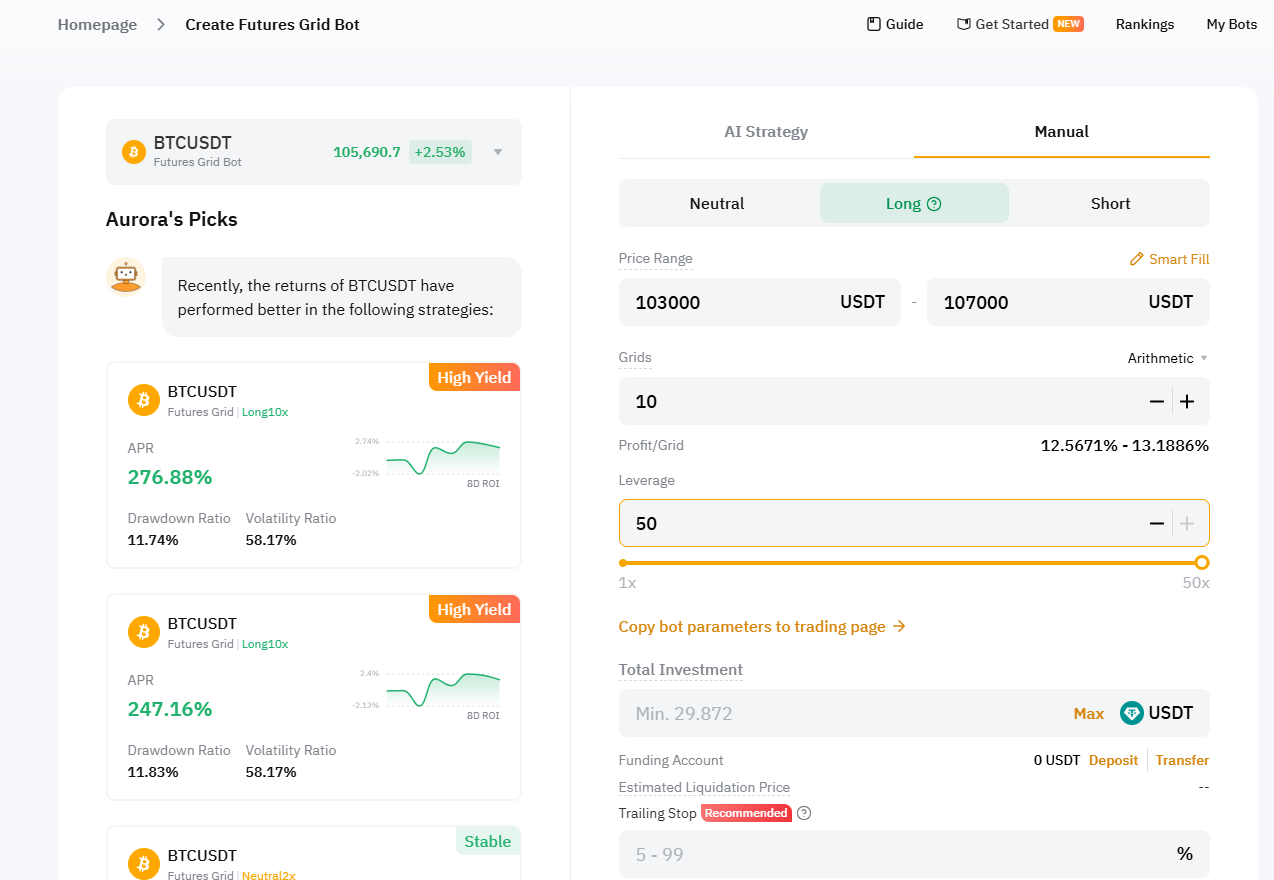Open the Arithmetic grid type dropdown
The height and width of the screenshot is (880, 1274).
click(x=1167, y=358)
